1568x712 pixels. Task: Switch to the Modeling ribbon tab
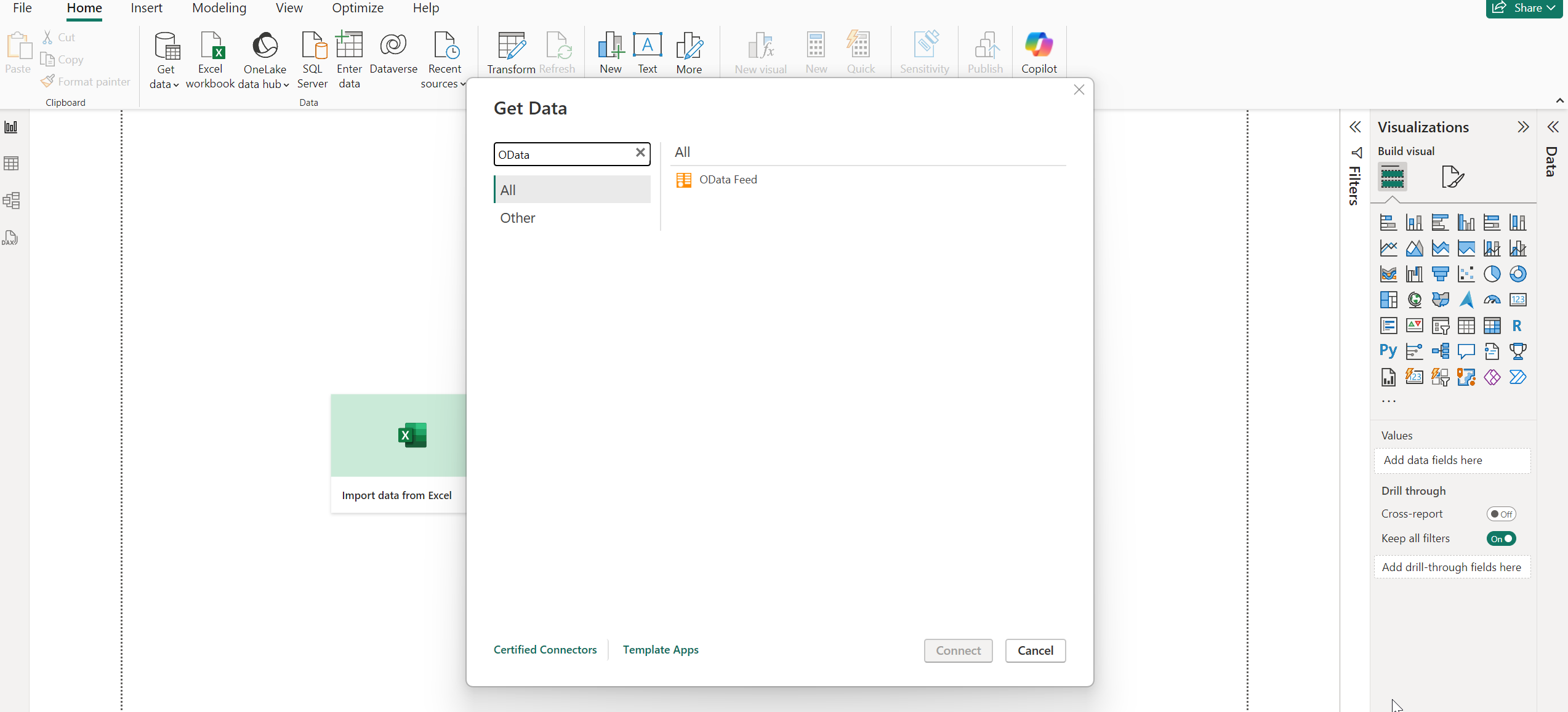[x=219, y=8]
